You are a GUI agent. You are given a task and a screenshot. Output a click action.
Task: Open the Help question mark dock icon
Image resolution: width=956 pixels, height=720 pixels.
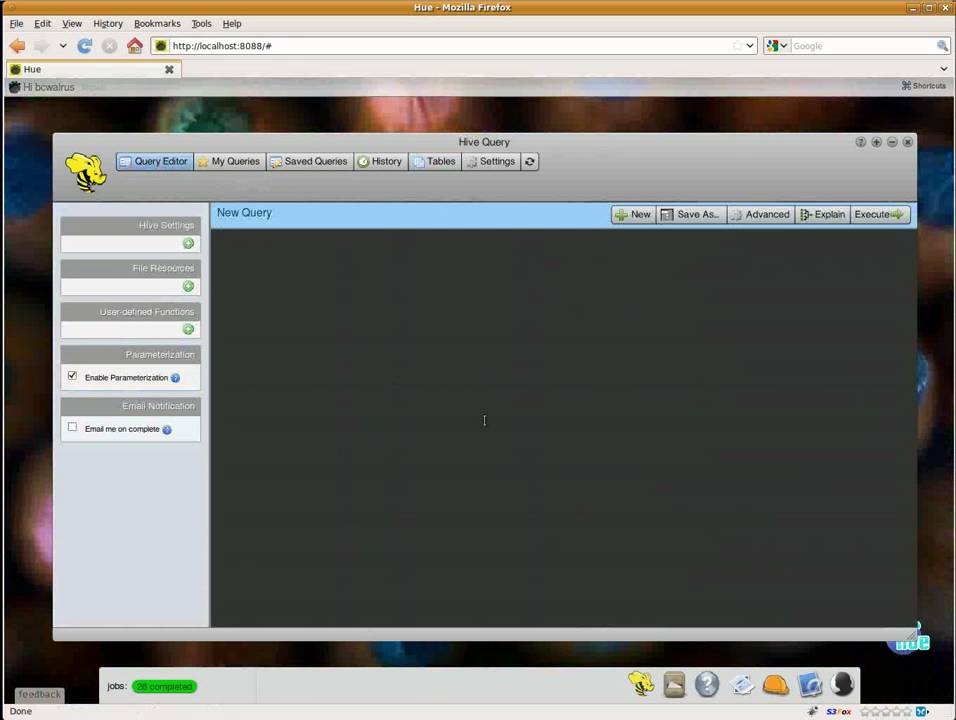(x=707, y=684)
